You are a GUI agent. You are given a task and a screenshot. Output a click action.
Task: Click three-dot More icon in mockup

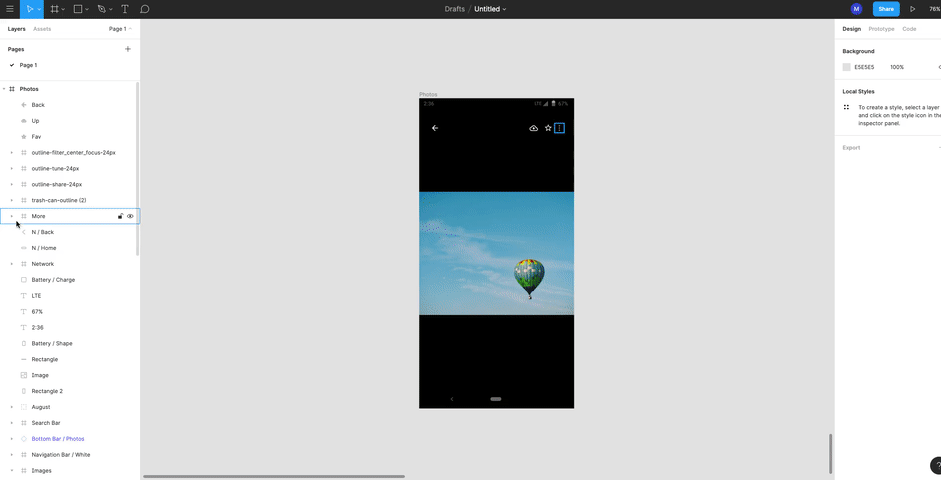point(559,128)
